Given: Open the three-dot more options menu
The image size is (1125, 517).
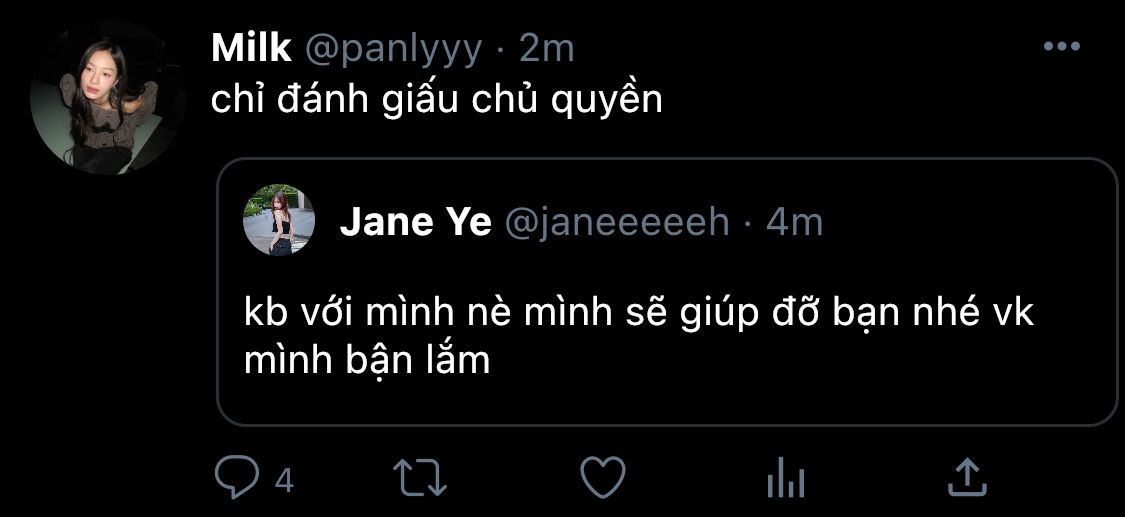Looking at the screenshot, I should [x=1062, y=47].
